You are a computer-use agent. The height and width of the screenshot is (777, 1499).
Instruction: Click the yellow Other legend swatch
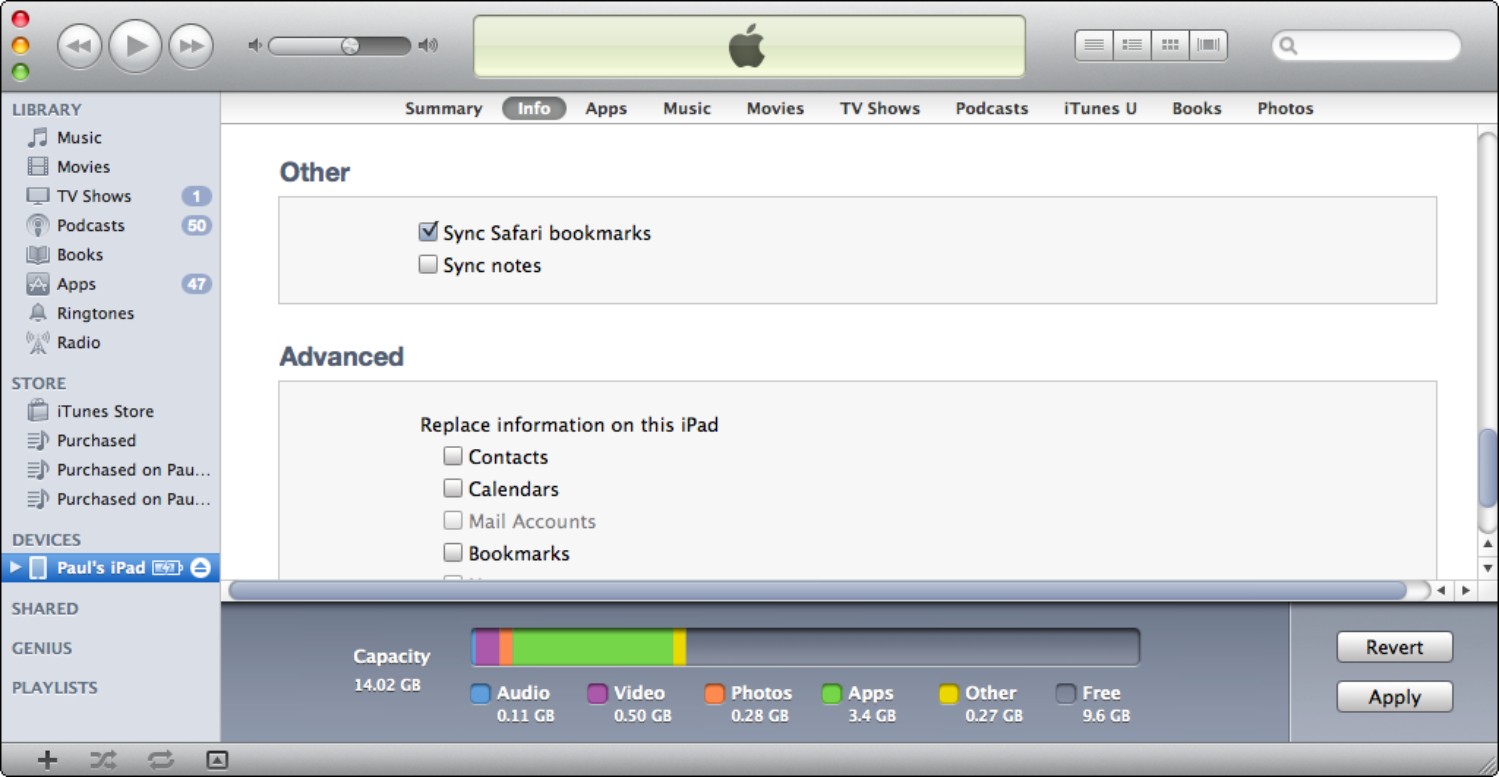[x=948, y=693]
